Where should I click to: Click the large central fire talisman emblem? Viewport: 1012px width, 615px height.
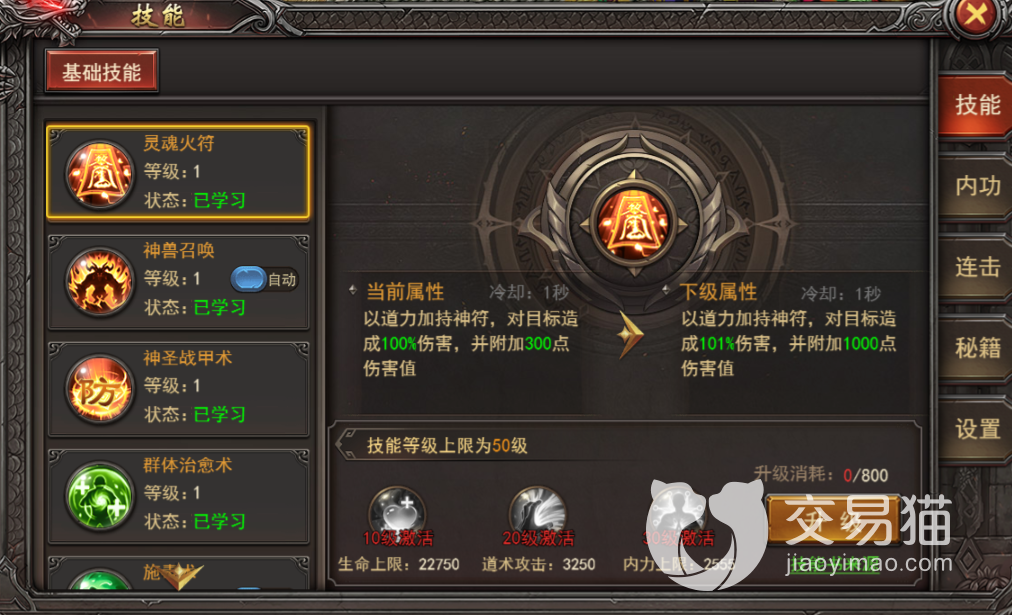(x=633, y=223)
